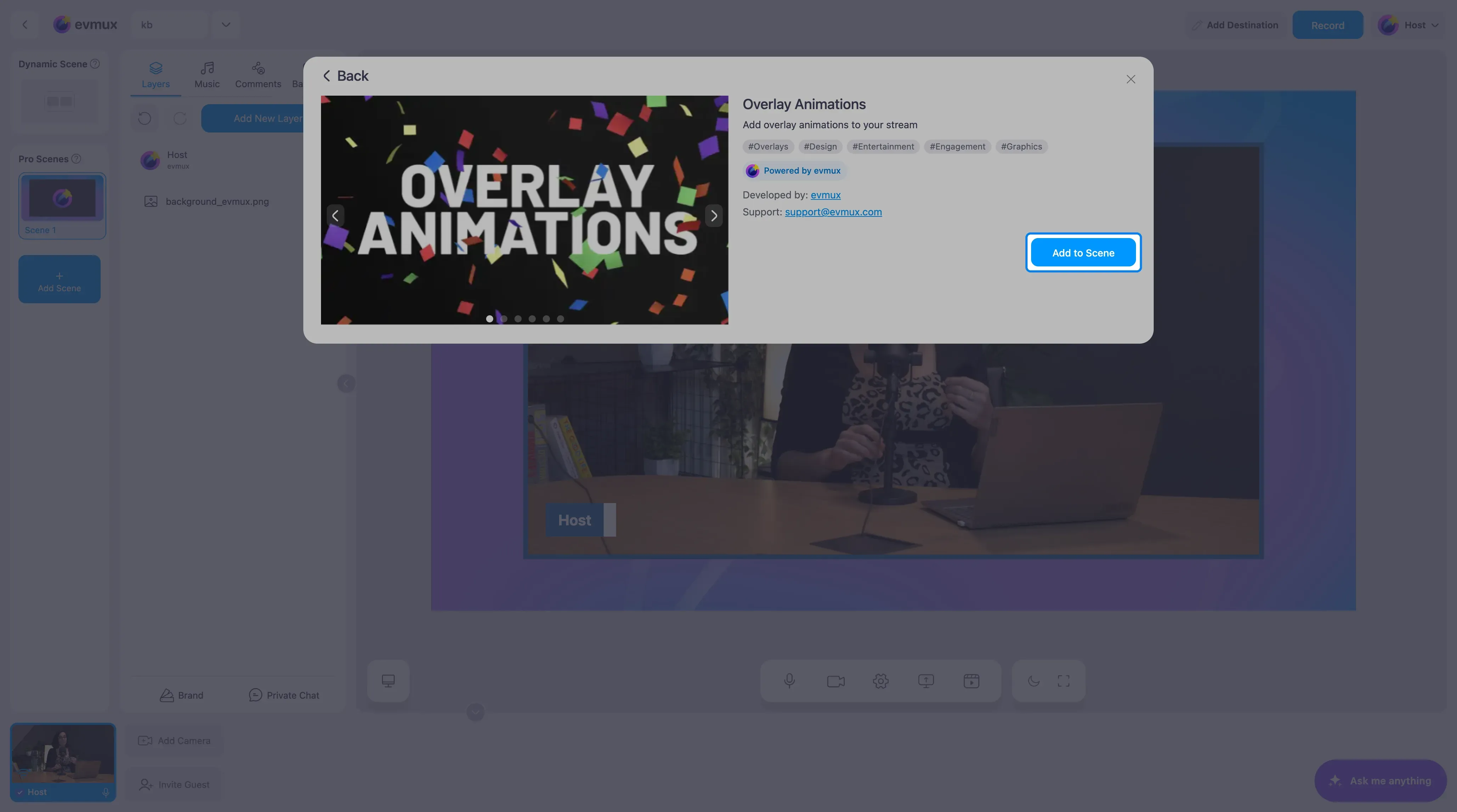Select the third carousel dot

pos(518,319)
